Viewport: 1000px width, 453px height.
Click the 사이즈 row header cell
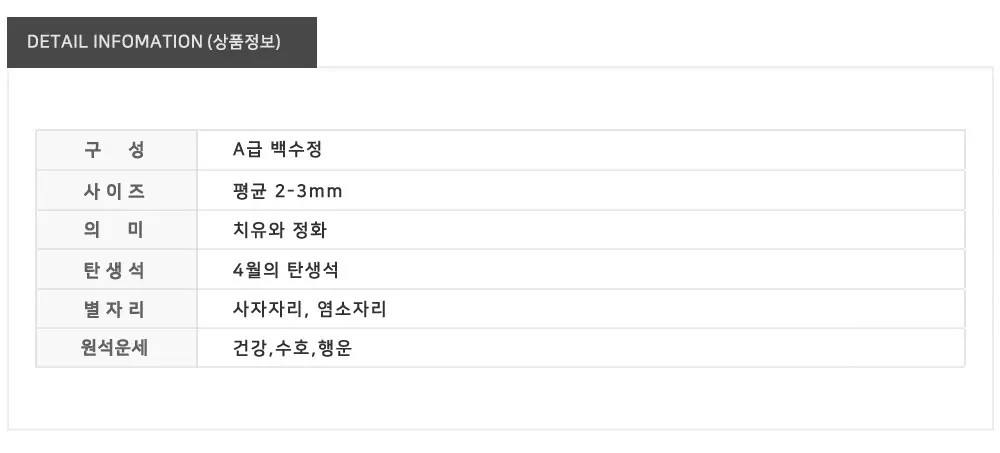(115, 190)
